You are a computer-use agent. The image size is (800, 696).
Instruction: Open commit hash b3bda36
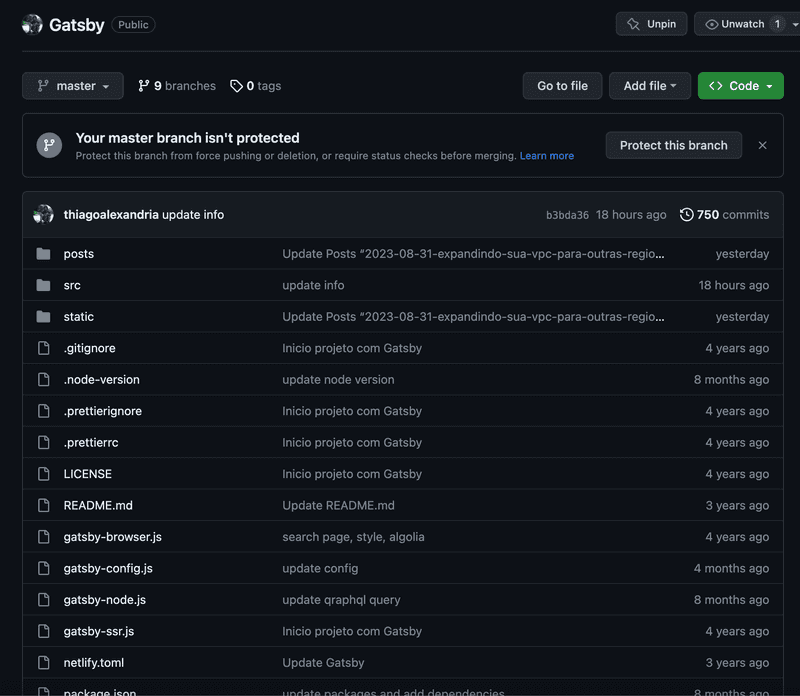pyautogui.click(x=567, y=215)
